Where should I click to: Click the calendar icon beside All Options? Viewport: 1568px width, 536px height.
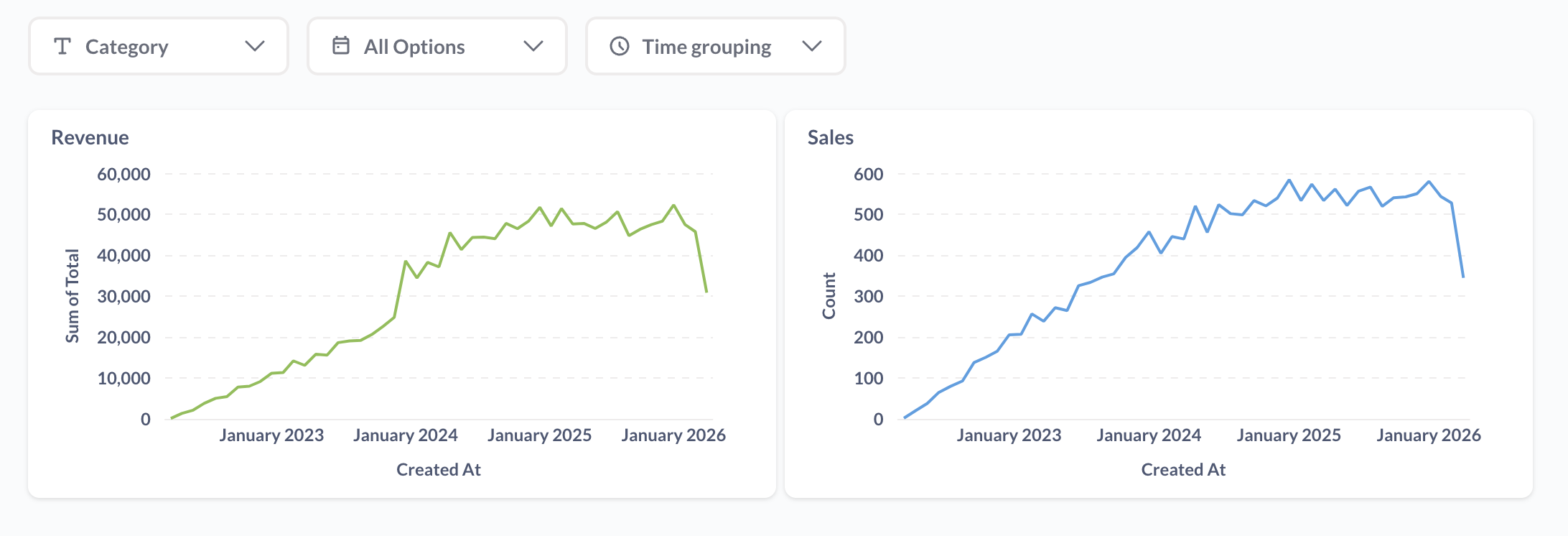(341, 46)
